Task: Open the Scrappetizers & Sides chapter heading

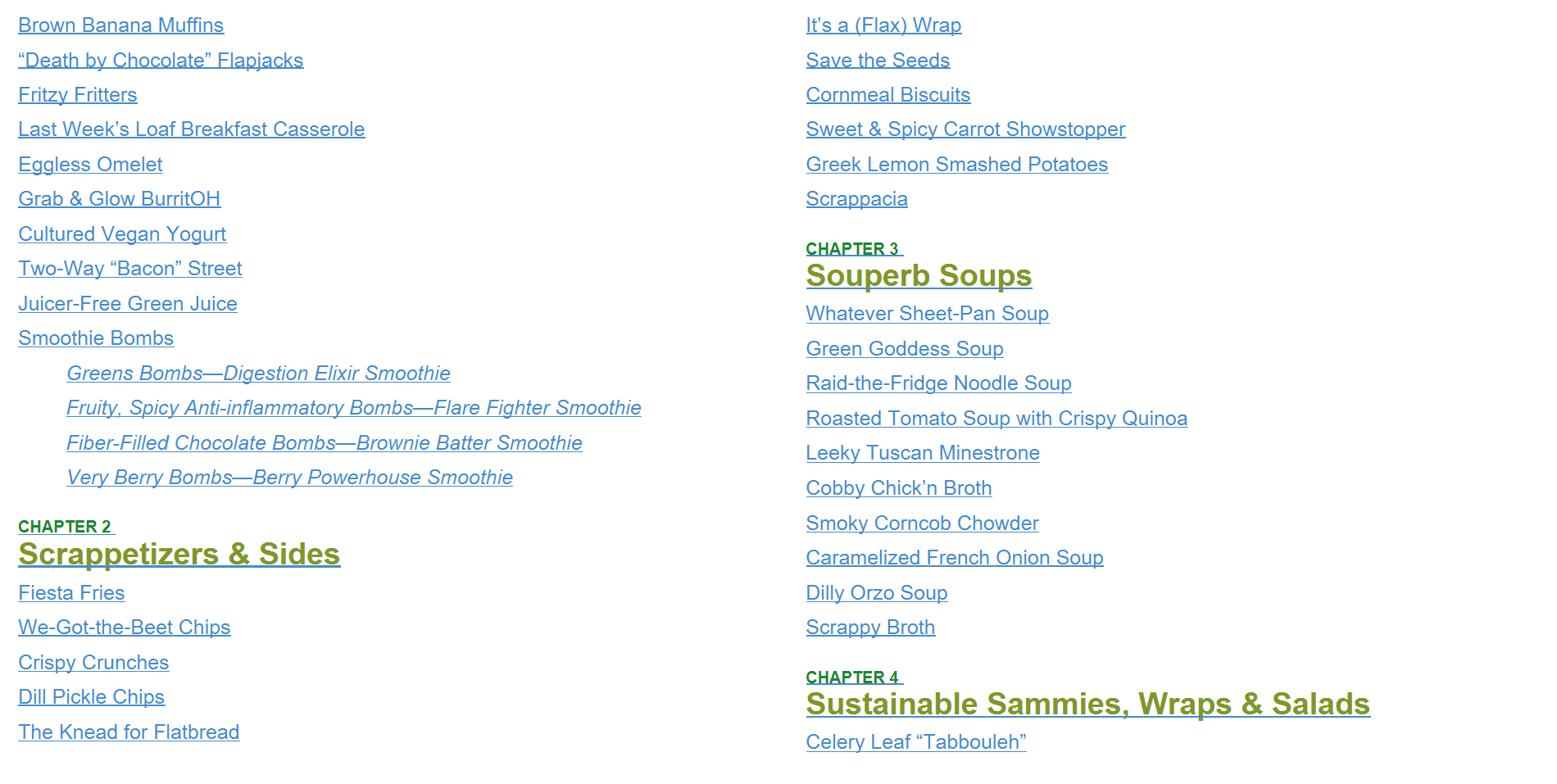Action: [179, 555]
